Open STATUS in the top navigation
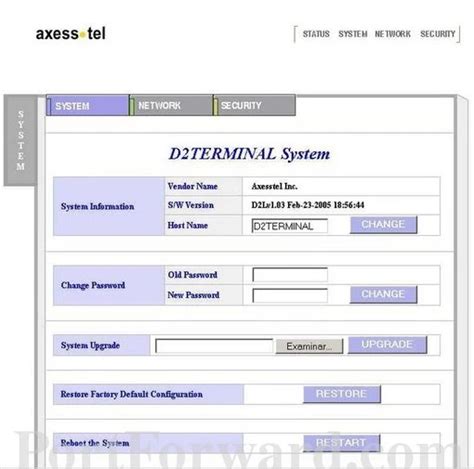The height and width of the screenshot is (469, 474). (x=316, y=34)
